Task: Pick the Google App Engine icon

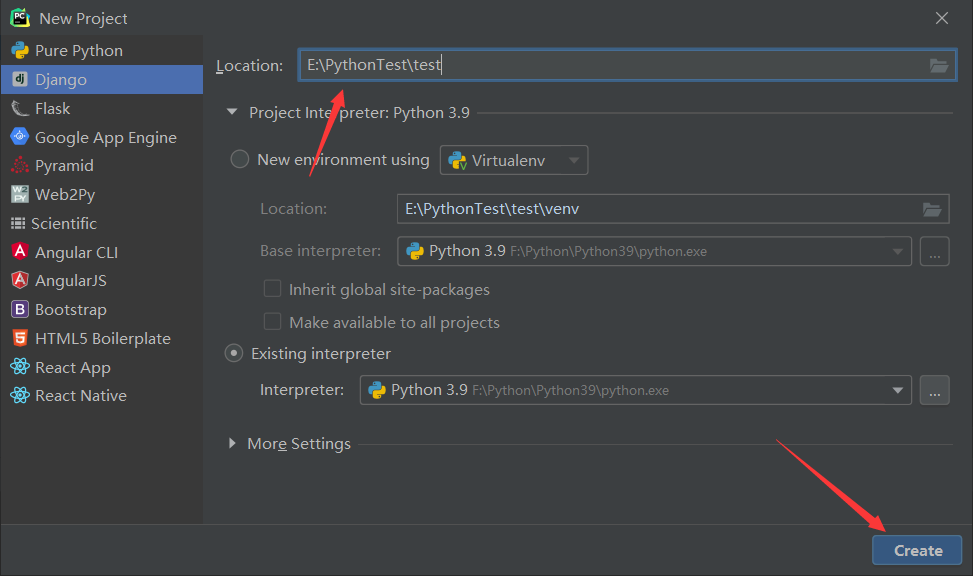Action: click(x=20, y=137)
